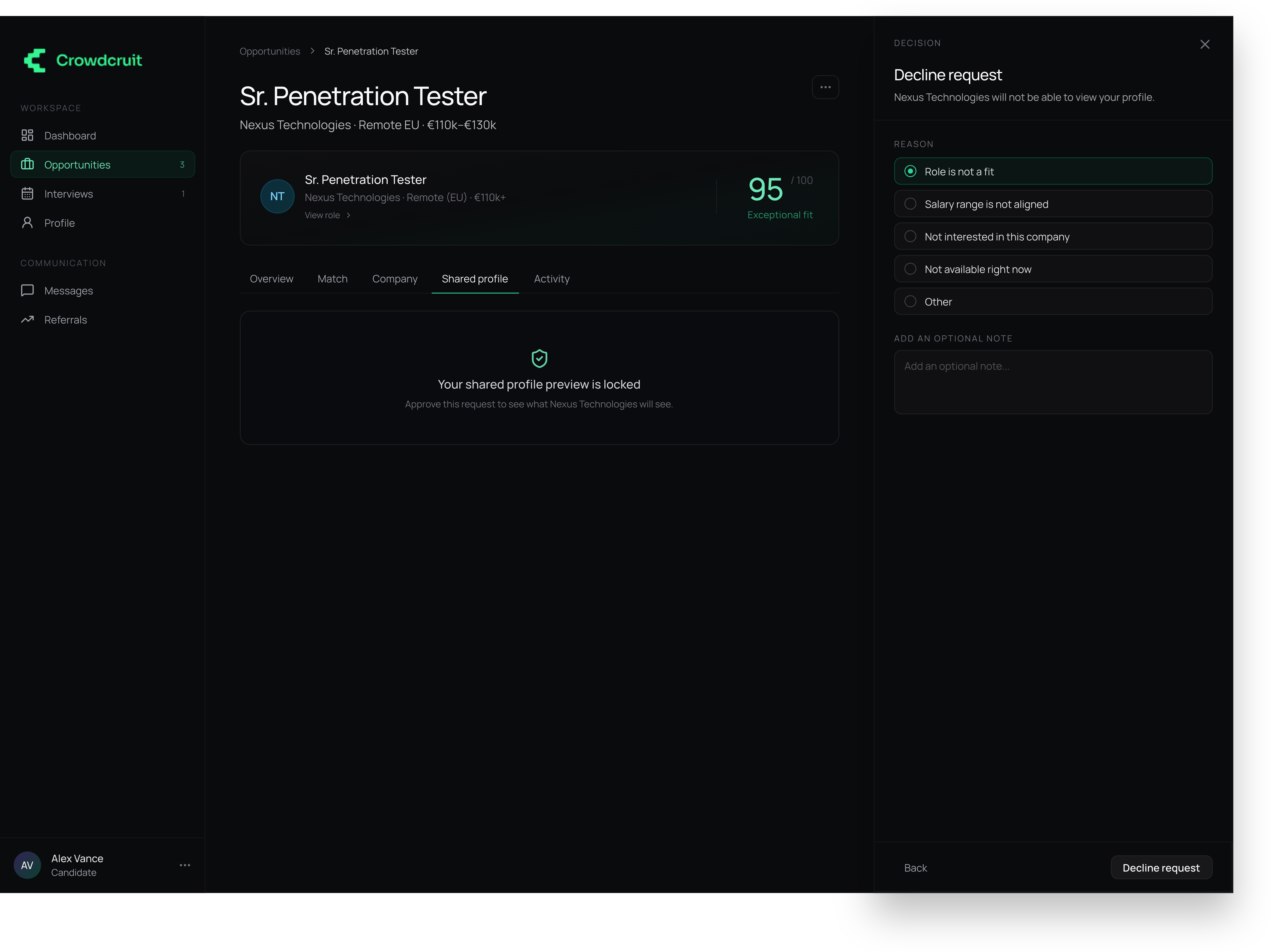The image size is (1271, 952).
Task: Select the 'Other' reason option
Action: click(1053, 302)
